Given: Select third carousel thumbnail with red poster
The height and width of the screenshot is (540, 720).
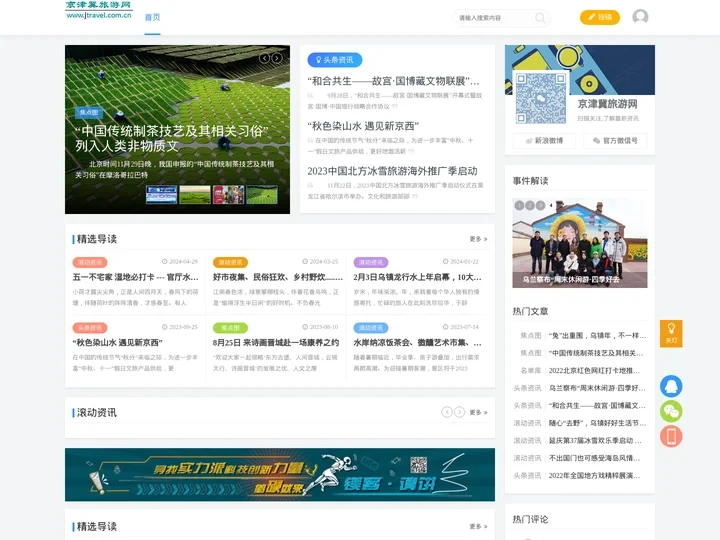Looking at the screenshot, I should pos(229,195).
